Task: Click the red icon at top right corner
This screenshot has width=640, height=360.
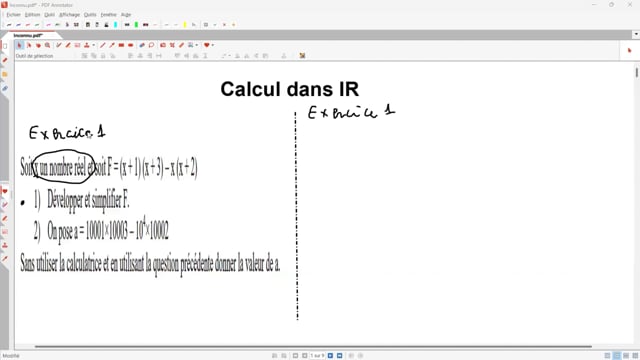Action: click(x=629, y=50)
